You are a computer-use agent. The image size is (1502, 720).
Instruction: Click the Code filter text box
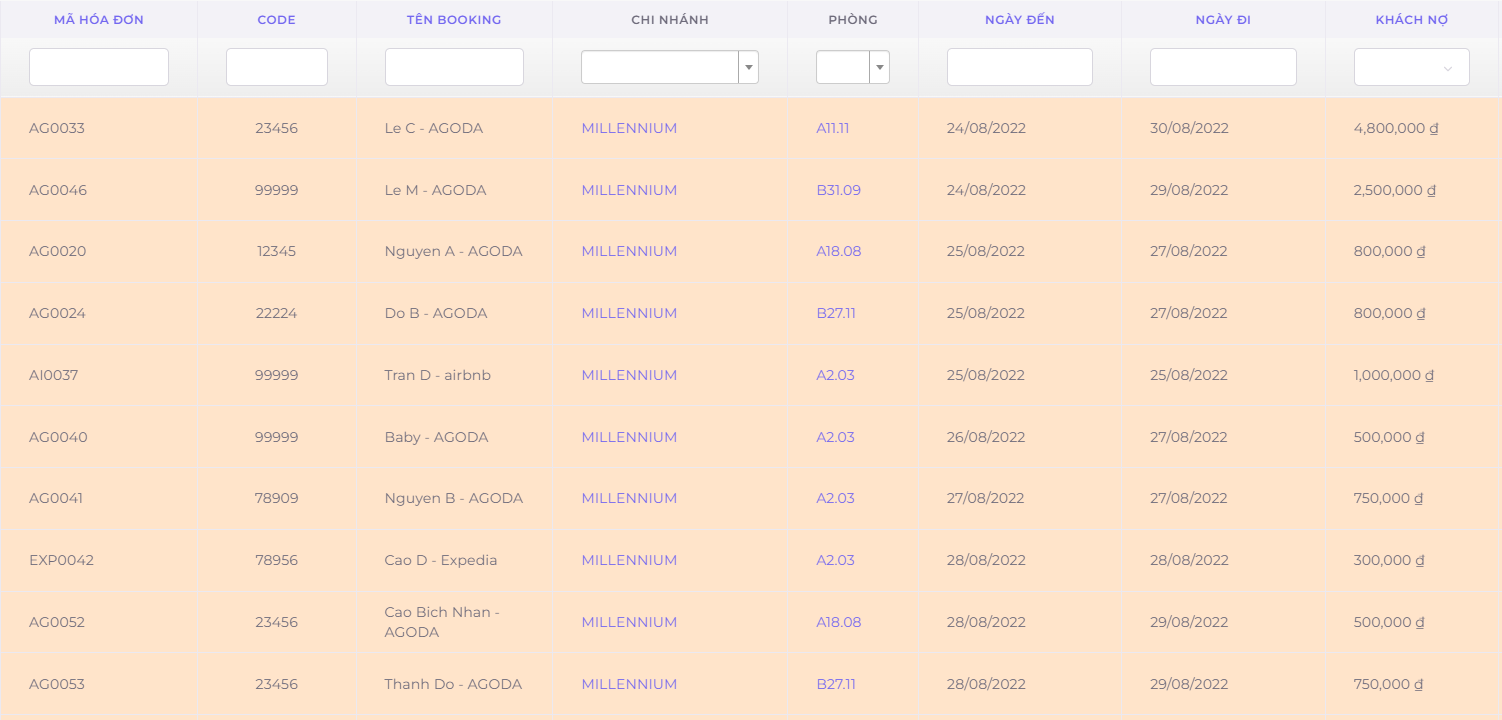tap(276, 67)
